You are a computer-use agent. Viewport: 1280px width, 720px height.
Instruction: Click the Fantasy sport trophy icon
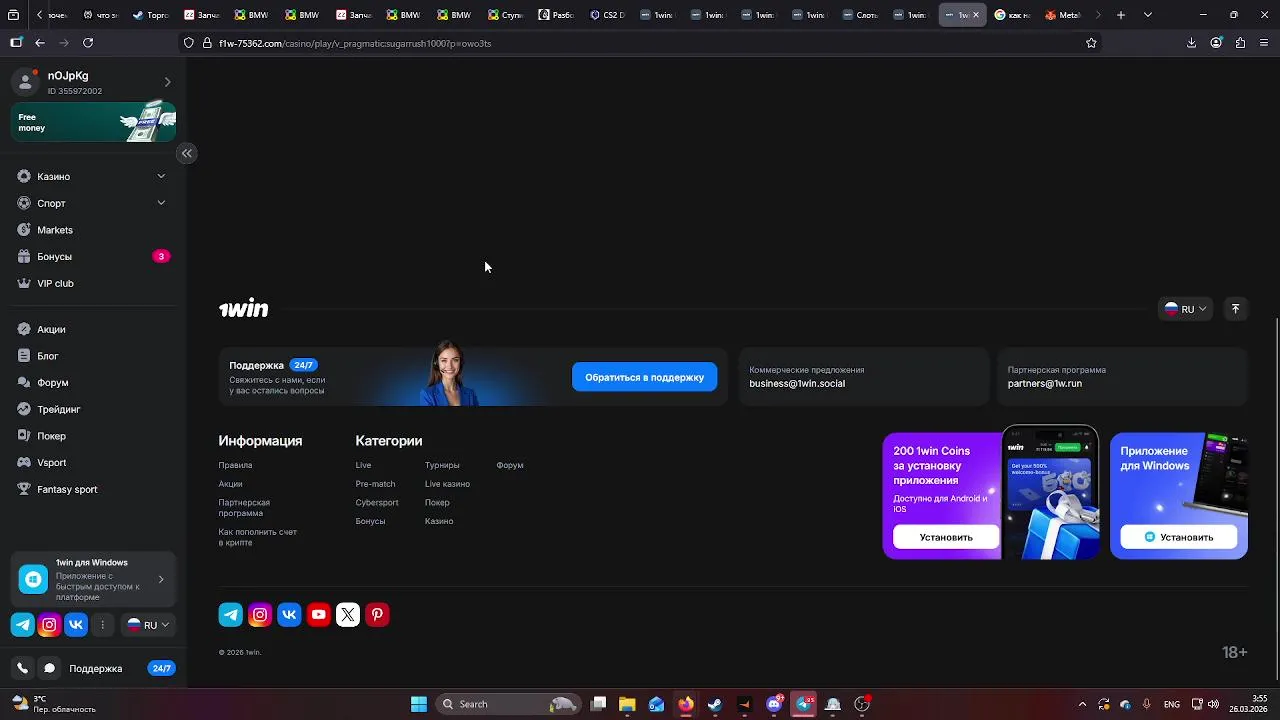pyautogui.click(x=25, y=489)
